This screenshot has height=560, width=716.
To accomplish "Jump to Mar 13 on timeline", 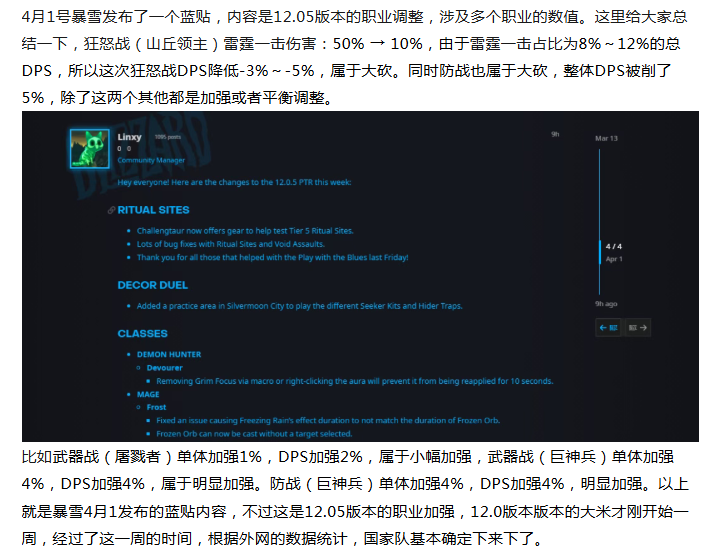I will coord(606,138).
